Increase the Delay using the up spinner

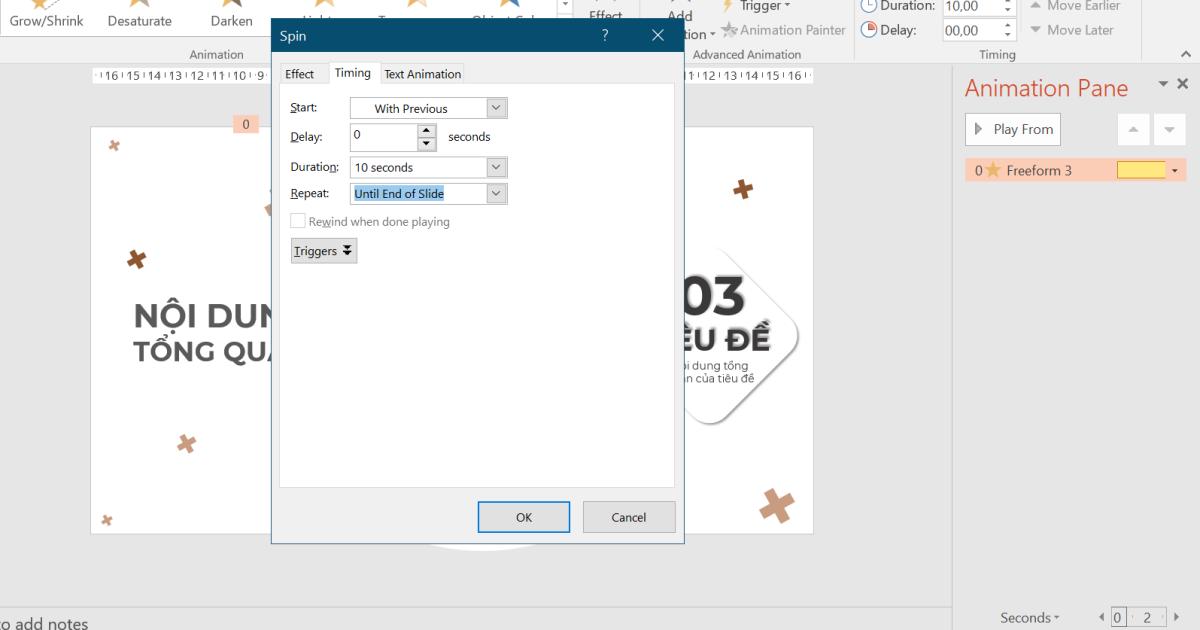click(x=425, y=131)
